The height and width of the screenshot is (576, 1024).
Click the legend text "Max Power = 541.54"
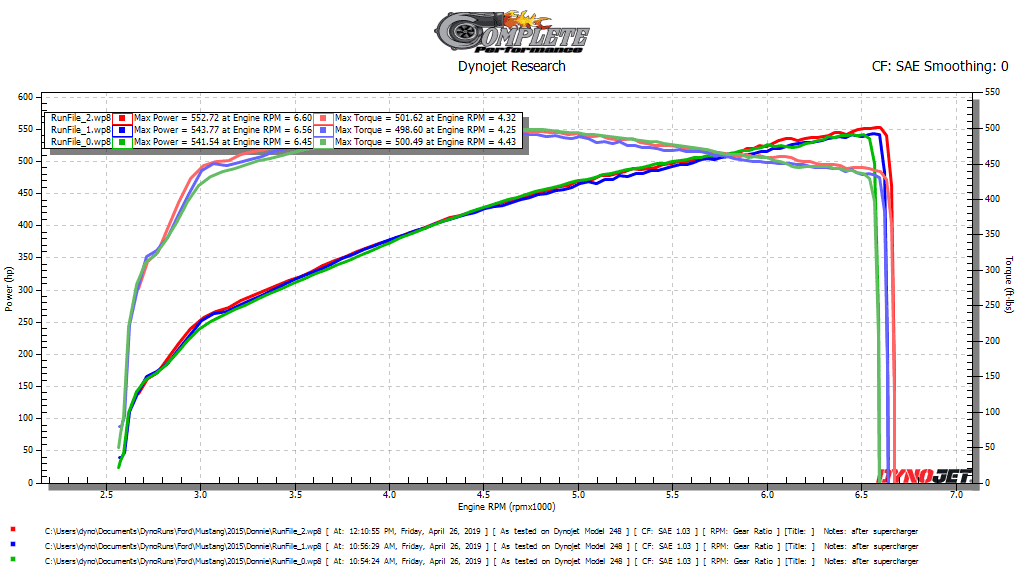(176, 142)
